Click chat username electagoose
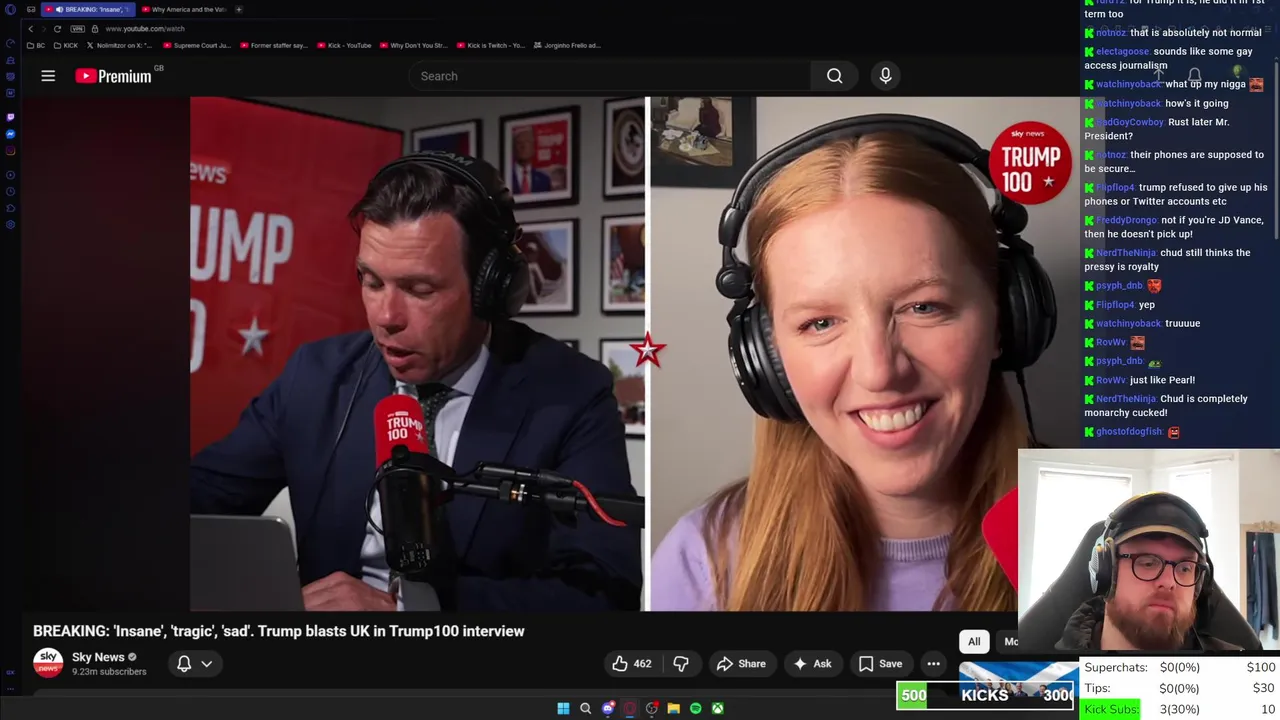 (1122, 52)
